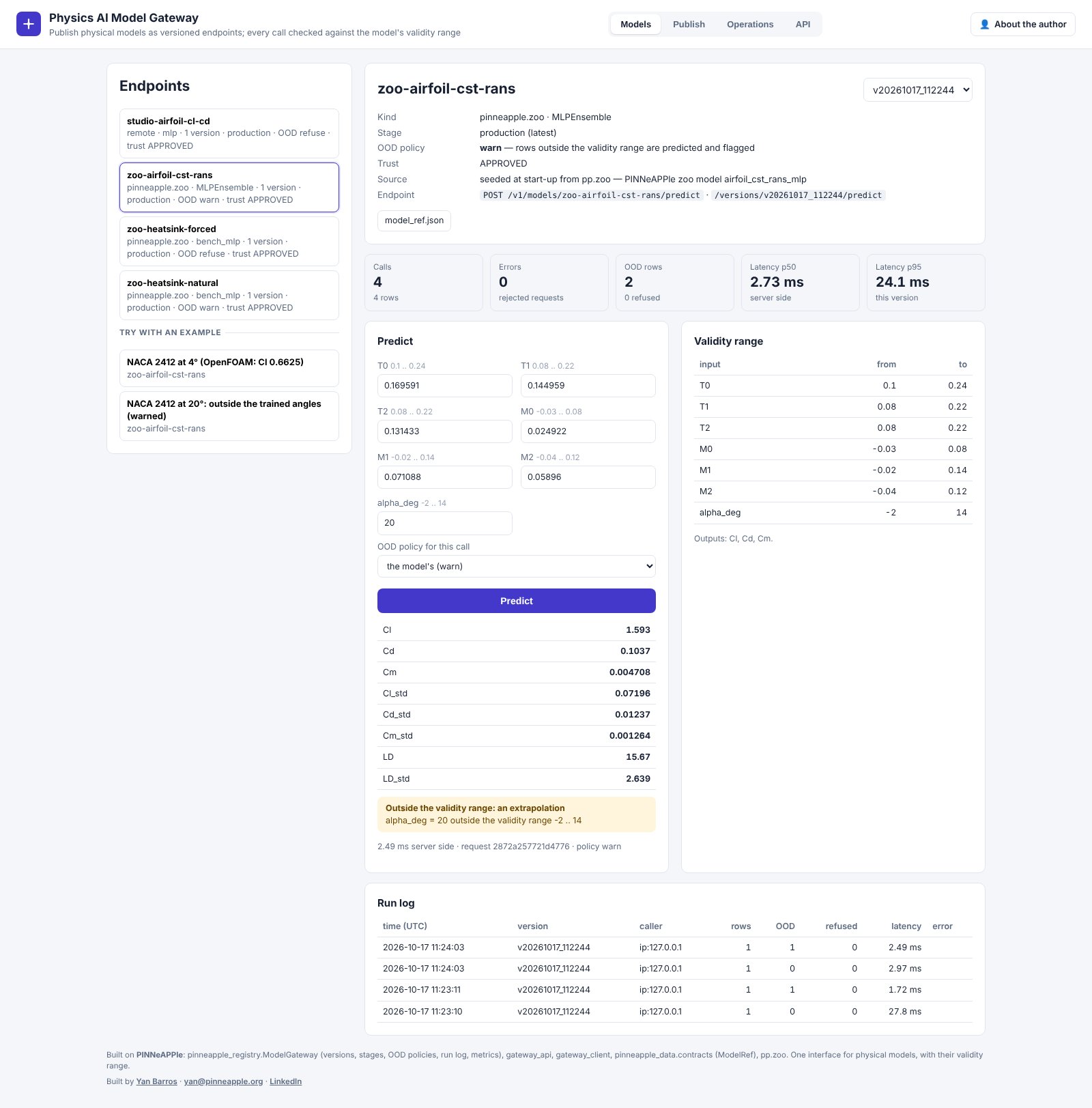Select the zoo-heatsink-natural endpoint
Screen dimensions: 1092x1108
(229, 295)
